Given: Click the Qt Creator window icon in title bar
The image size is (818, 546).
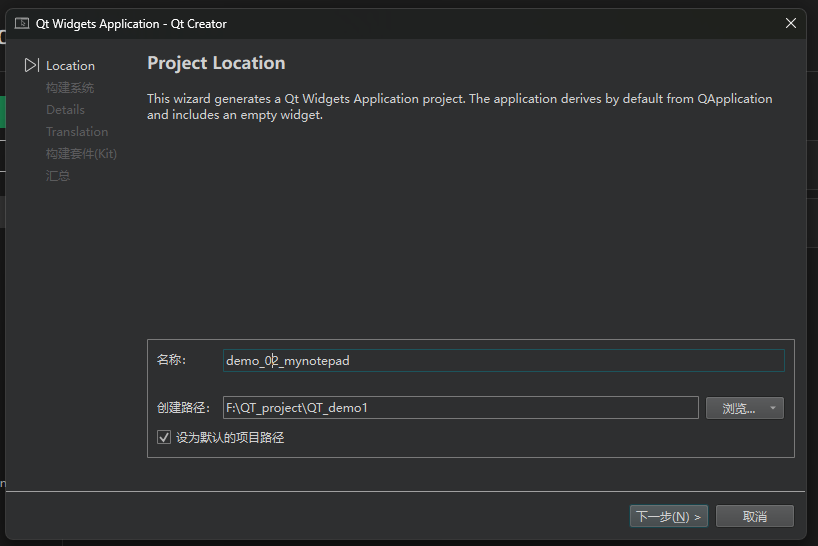Looking at the screenshot, I should 22,23.
